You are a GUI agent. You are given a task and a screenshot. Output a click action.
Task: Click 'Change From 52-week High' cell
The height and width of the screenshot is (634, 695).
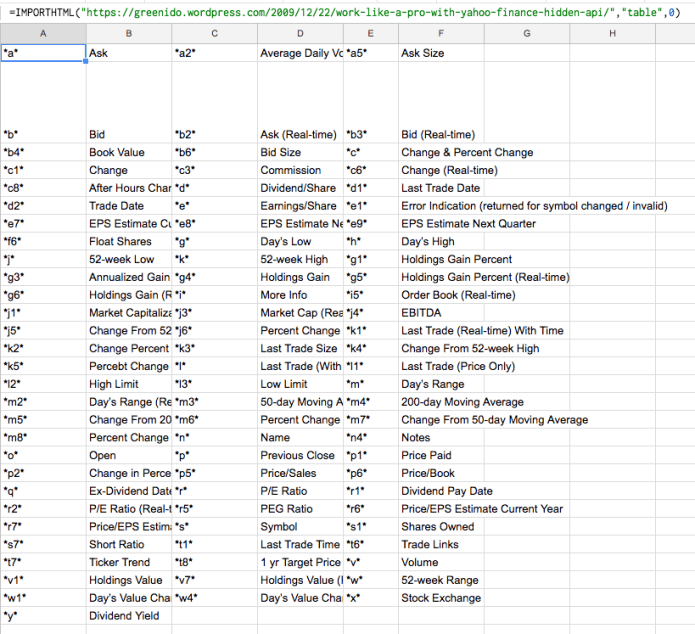click(470, 348)
